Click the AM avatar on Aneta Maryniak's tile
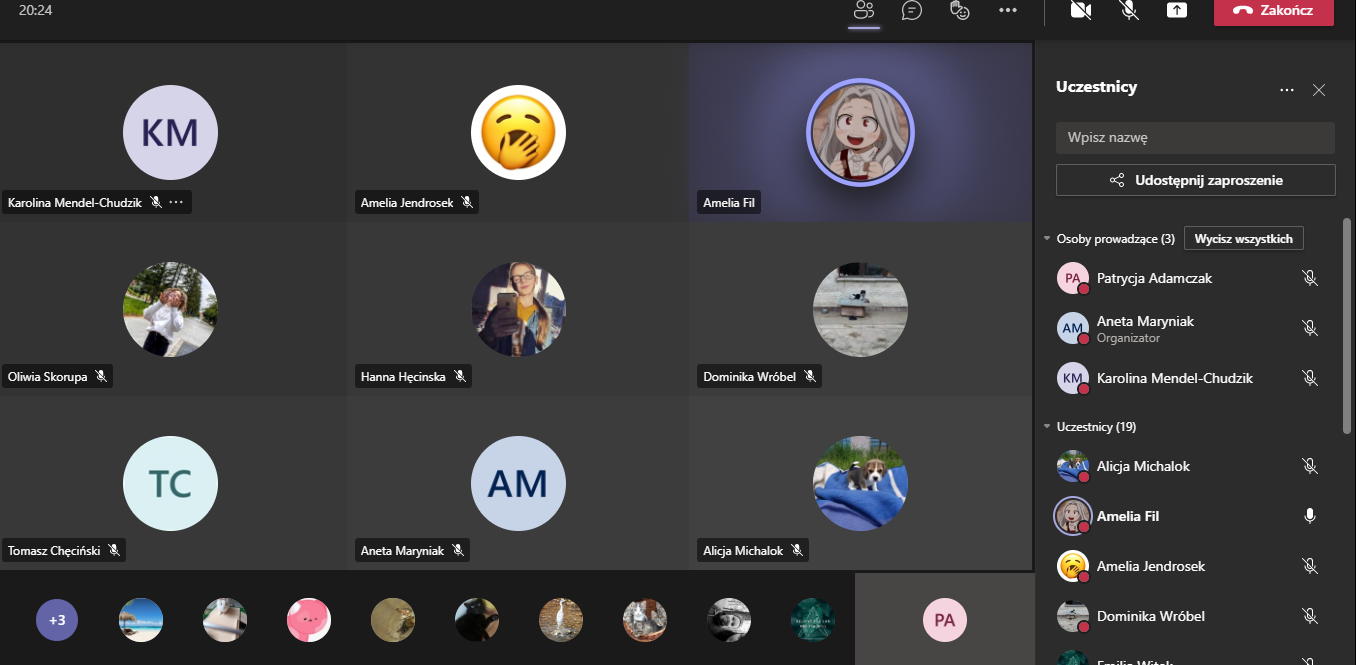1356x665 pixels. (x=518, y=483)
